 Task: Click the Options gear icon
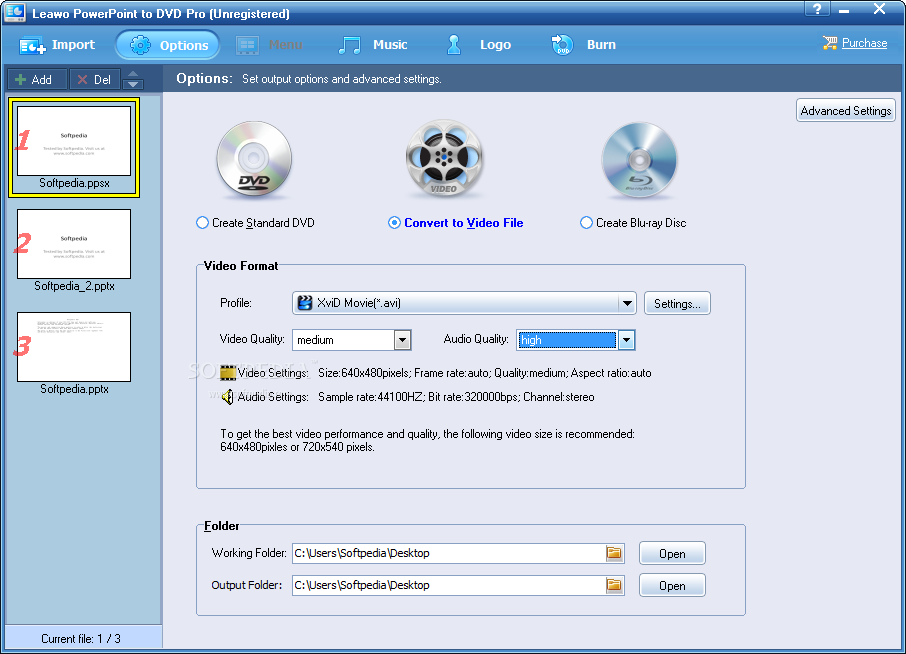(x=140, y=45)
